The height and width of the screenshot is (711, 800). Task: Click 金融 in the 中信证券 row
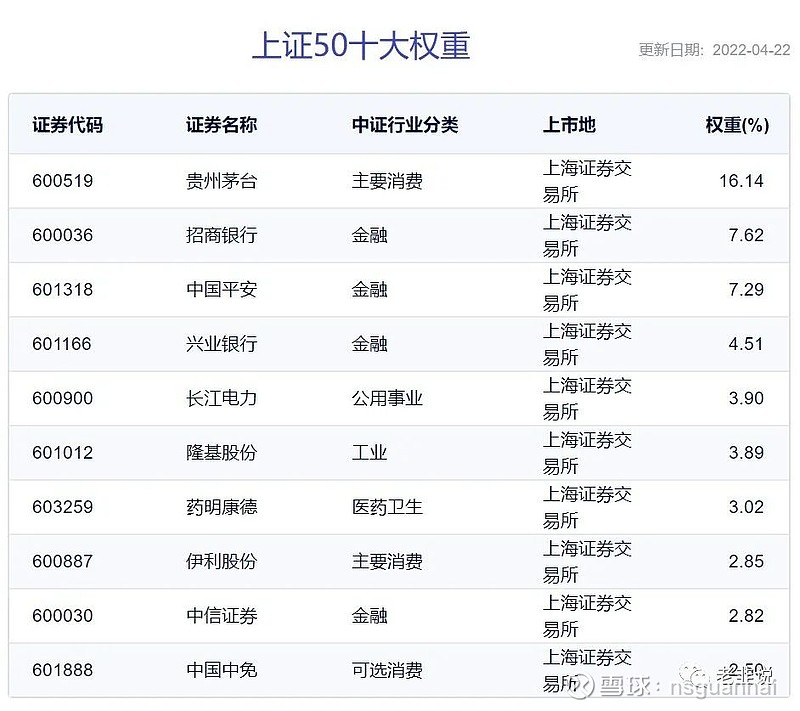[369, 616]
